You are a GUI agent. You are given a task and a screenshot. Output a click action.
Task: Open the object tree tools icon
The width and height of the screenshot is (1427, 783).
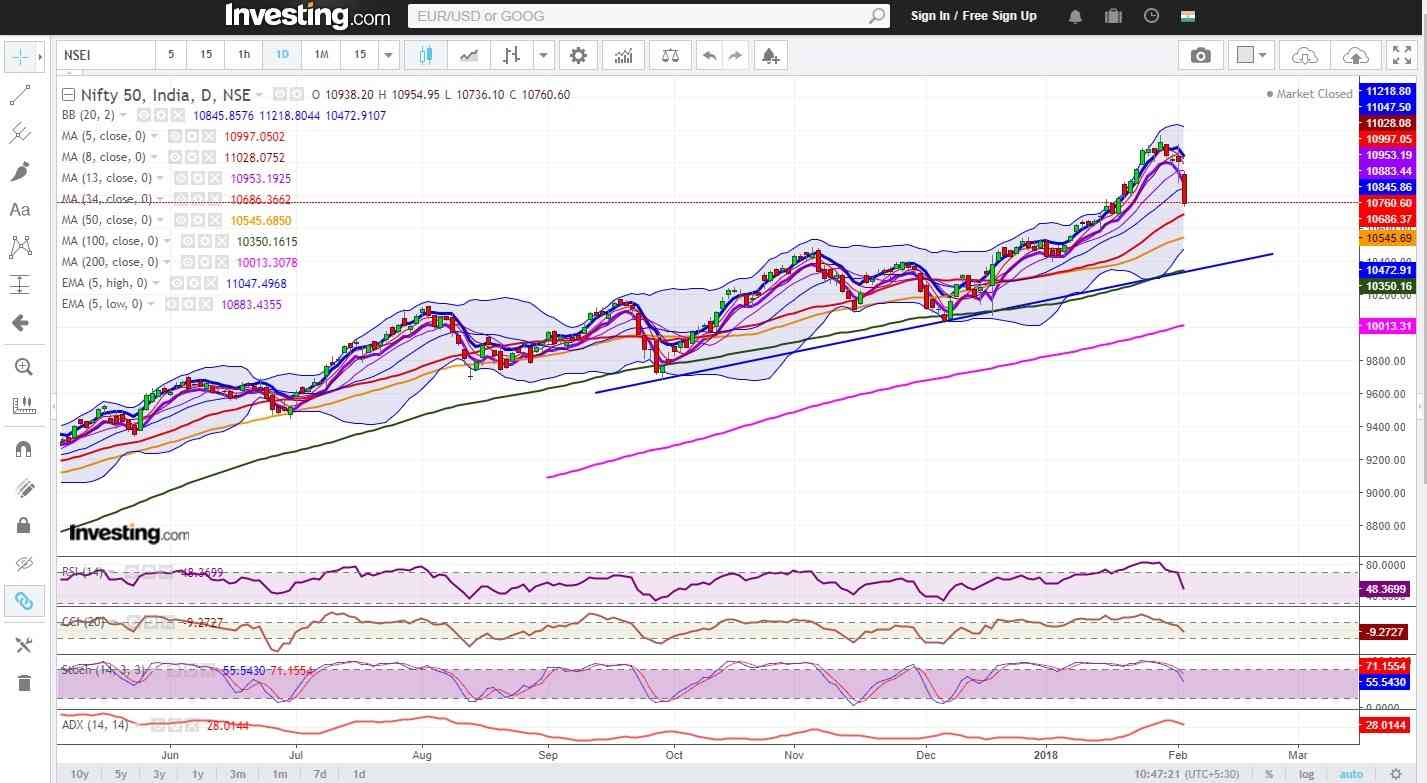click(x=22, y=645)
